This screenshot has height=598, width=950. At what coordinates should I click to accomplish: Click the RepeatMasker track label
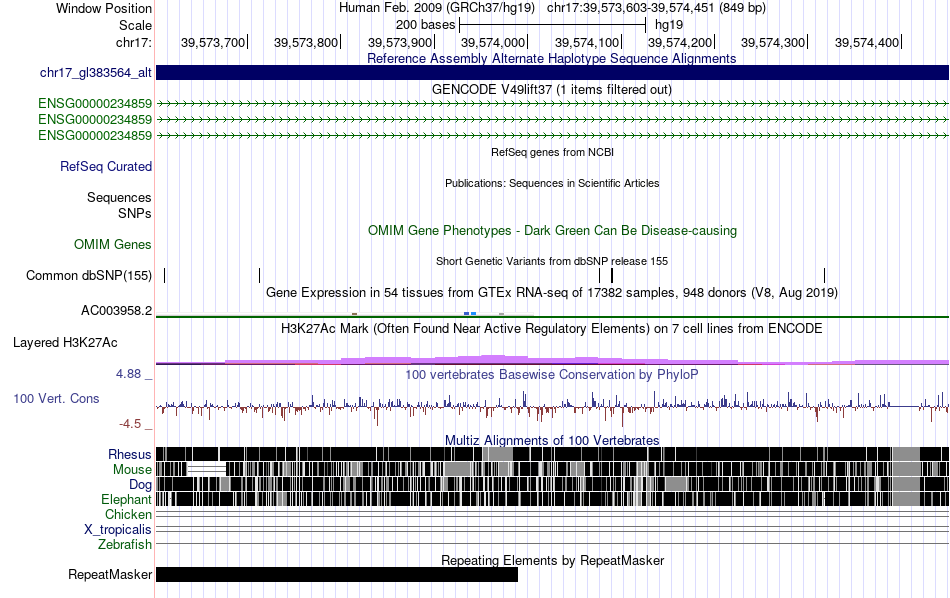coord(110,574)
